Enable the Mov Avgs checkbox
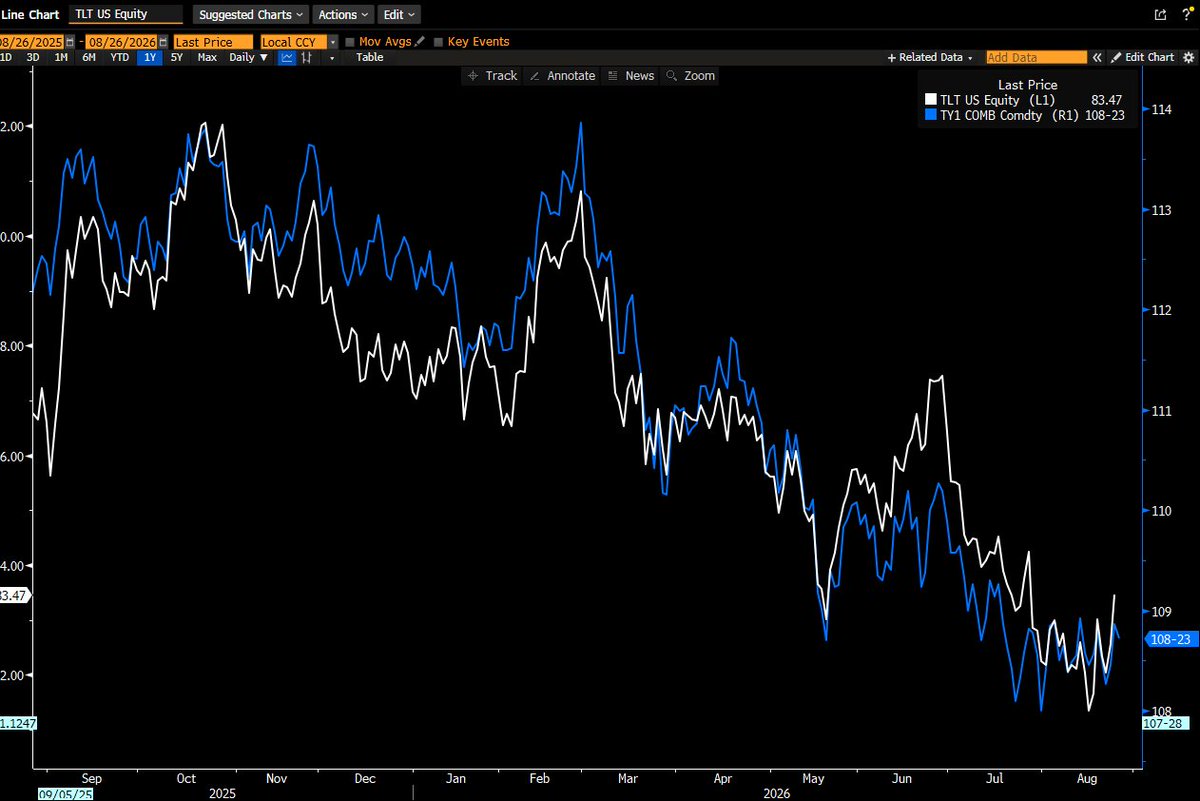Screen dimensions: 1200x801 pyautogui.click(x=348, y=42)
